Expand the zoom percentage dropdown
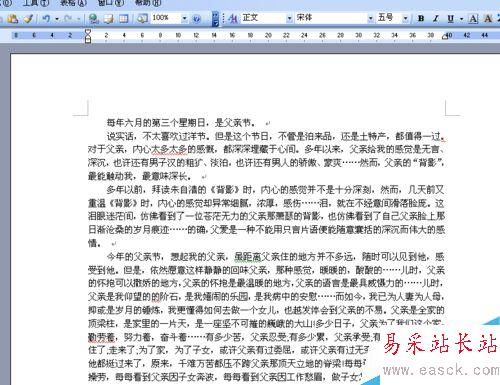Image resolution: width=500 pixels, height=385 pixels. coord(184,18)
